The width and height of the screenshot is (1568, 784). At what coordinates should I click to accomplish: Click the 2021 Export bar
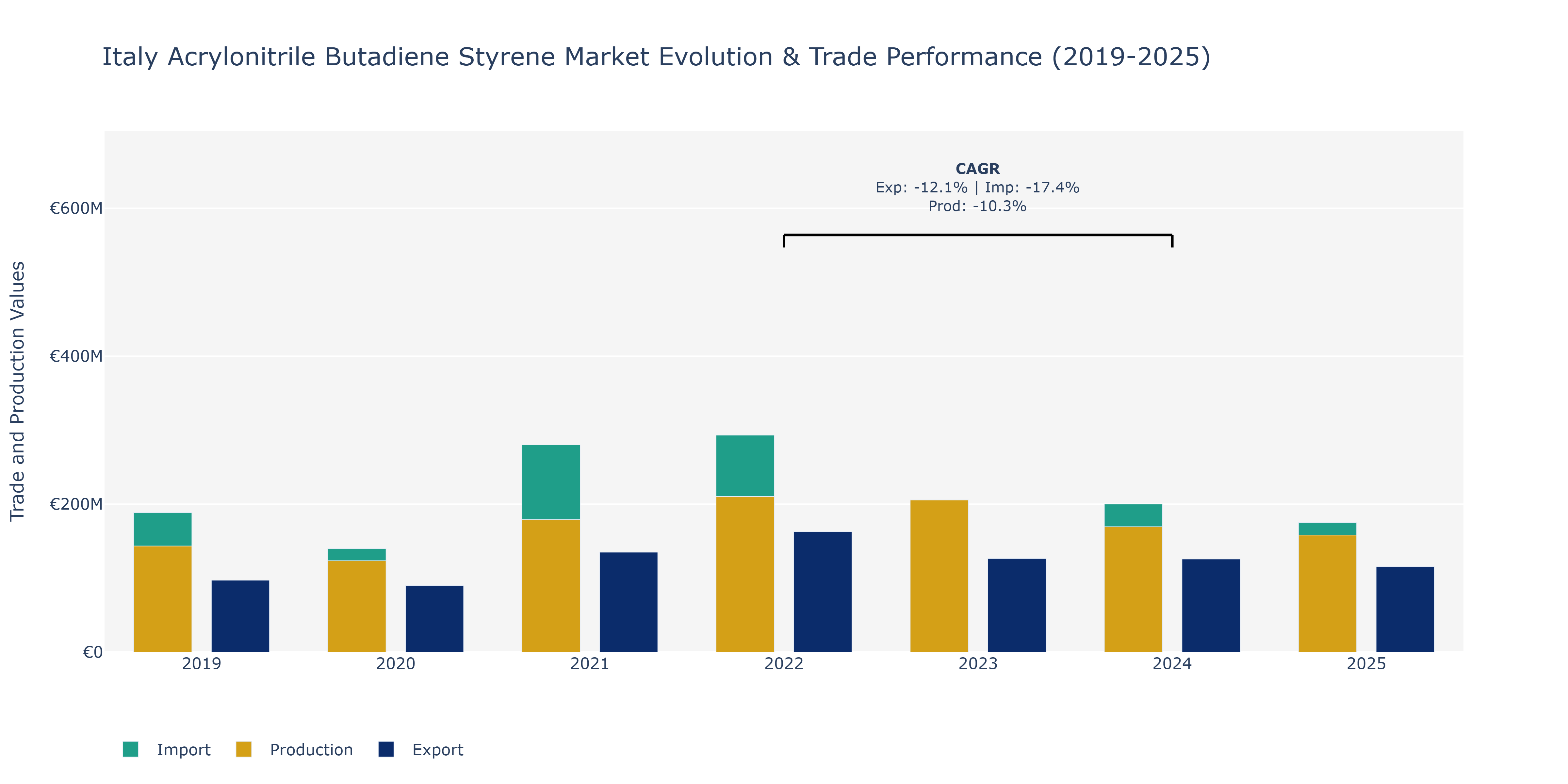[629, 602]
